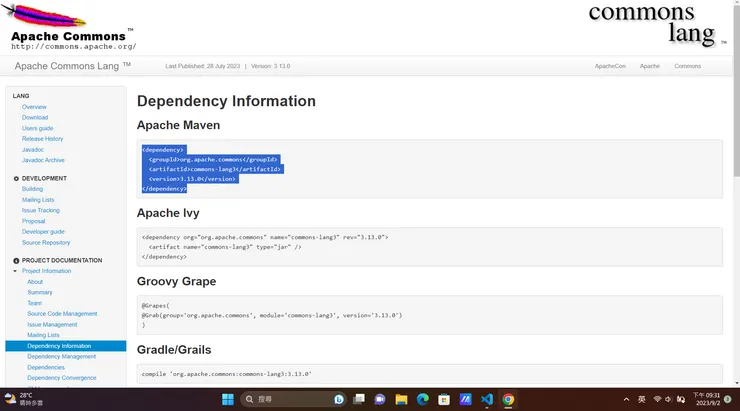This screenshot has height=411, width=740.
Task: Click the Gradle compile dependency line
Action: pyautogui.click(x=227, y=374)
